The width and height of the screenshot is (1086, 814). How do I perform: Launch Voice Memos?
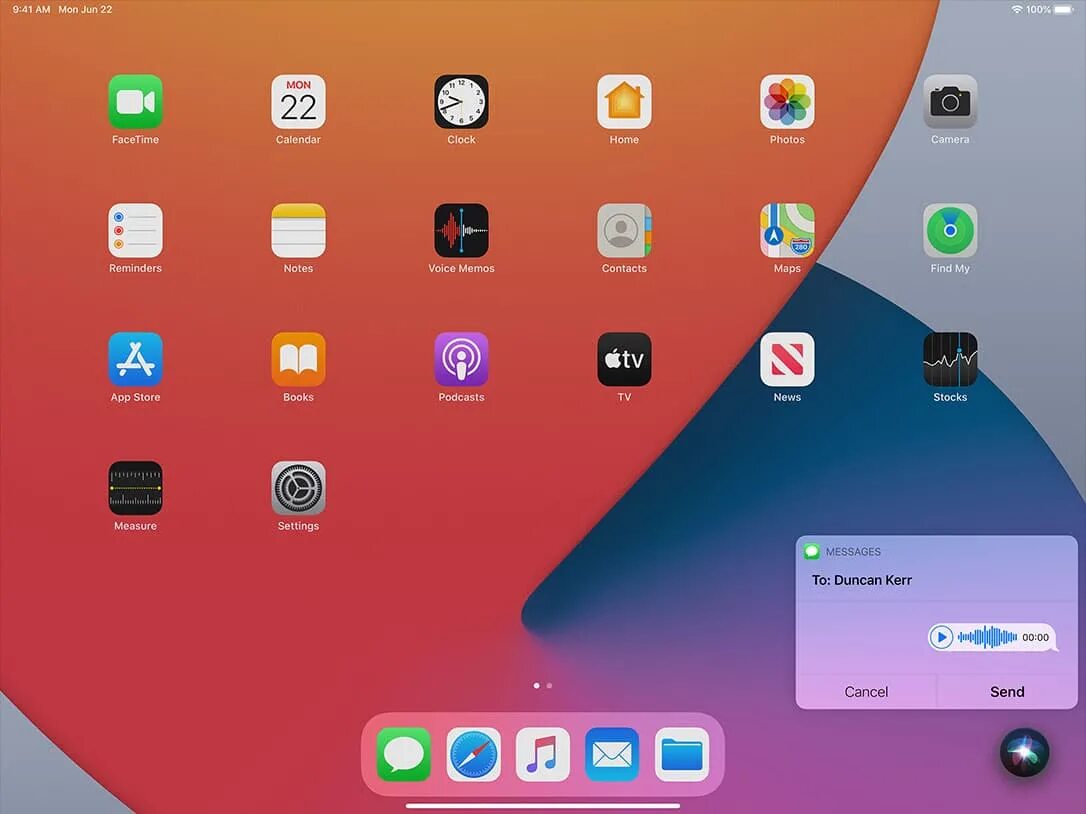(x=461, y=231)
